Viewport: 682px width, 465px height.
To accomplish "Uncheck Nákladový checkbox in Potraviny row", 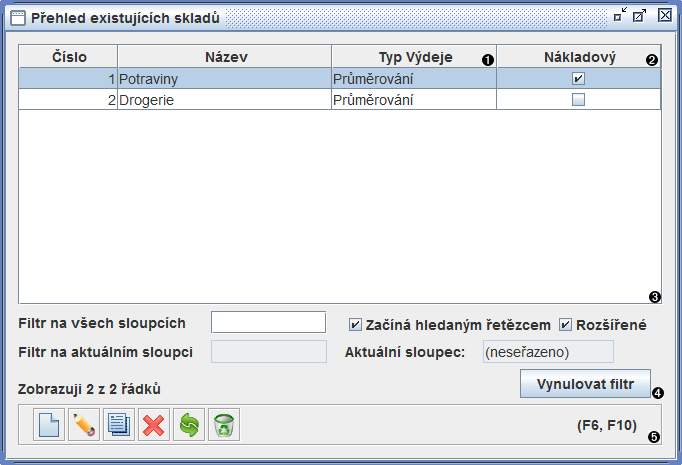I will click(x=578, y=79).
